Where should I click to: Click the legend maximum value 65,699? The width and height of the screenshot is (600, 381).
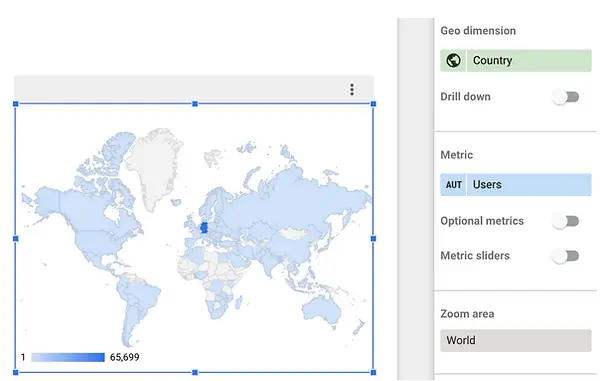[x=124, y=357]
